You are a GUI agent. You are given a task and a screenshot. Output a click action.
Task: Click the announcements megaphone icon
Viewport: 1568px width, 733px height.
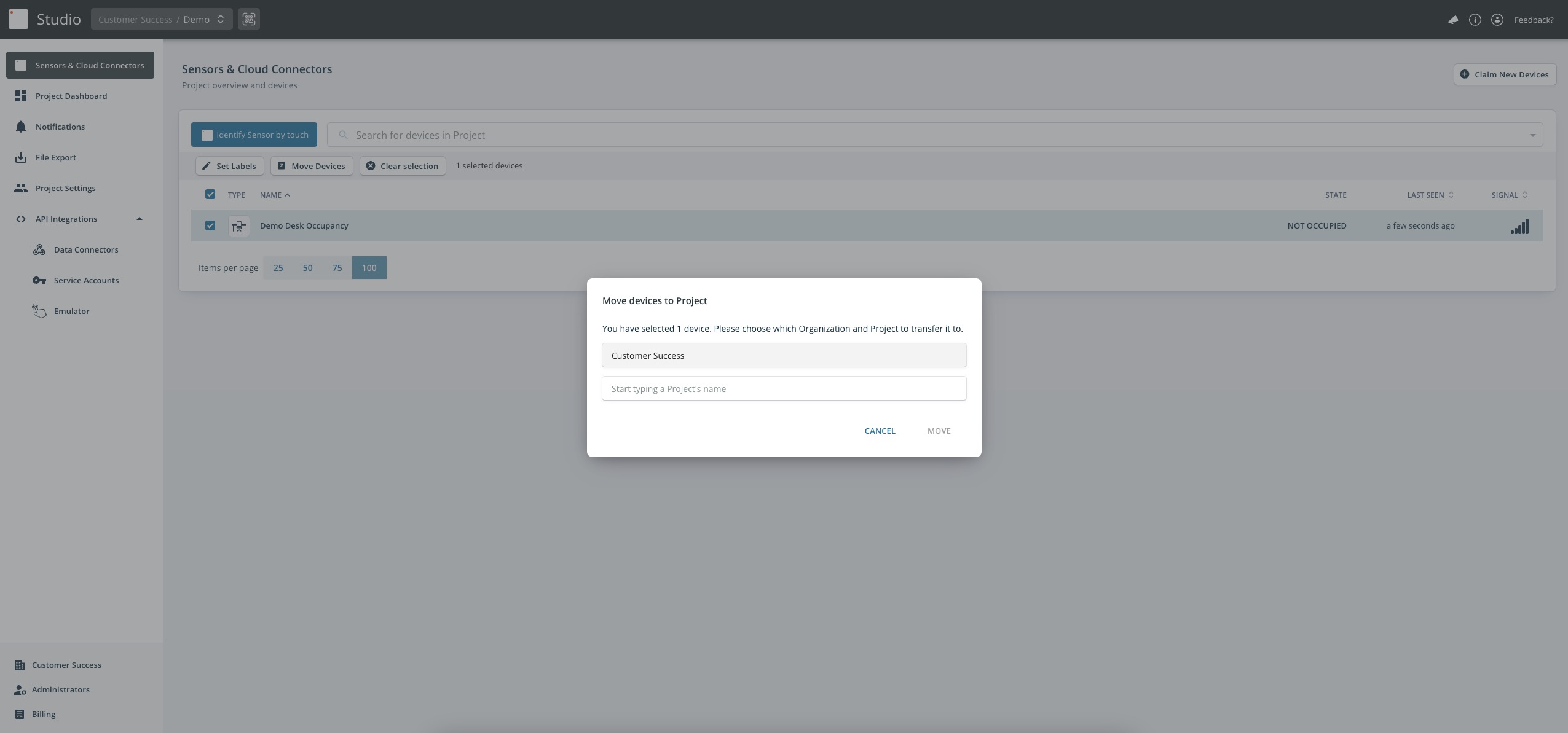coord(1452,20)
